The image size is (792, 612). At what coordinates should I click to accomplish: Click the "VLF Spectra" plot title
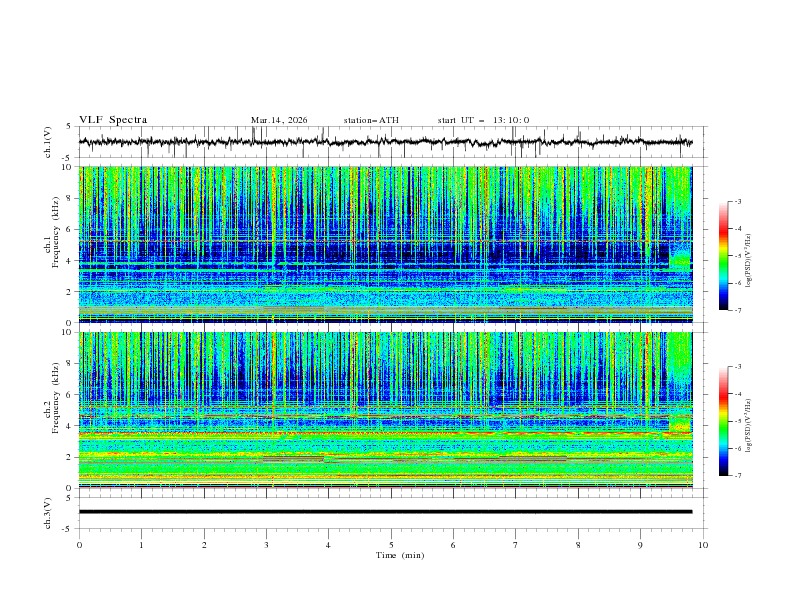113,120
